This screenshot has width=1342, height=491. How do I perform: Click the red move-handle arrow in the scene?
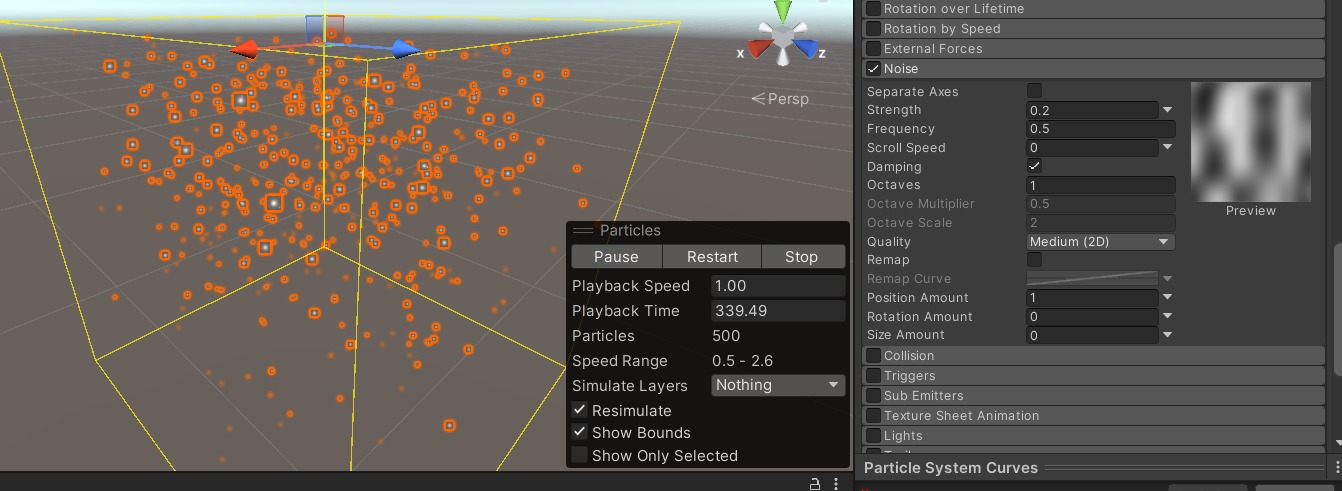[244, 49]
